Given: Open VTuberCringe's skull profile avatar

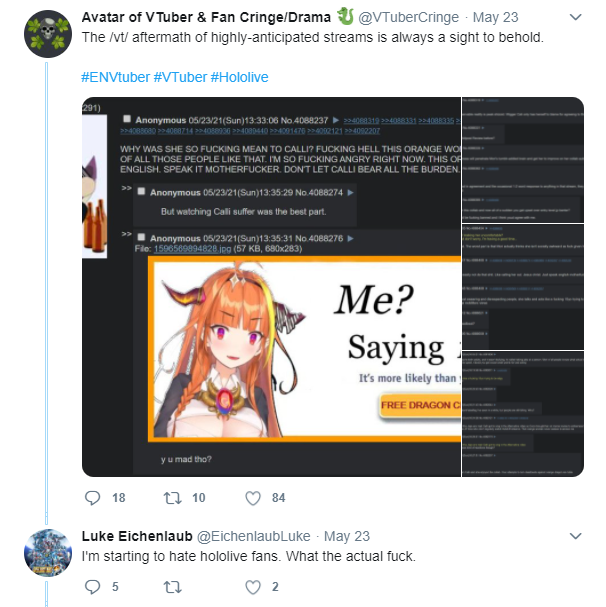Looking at the screenshot, I should [x=48, y=34].
